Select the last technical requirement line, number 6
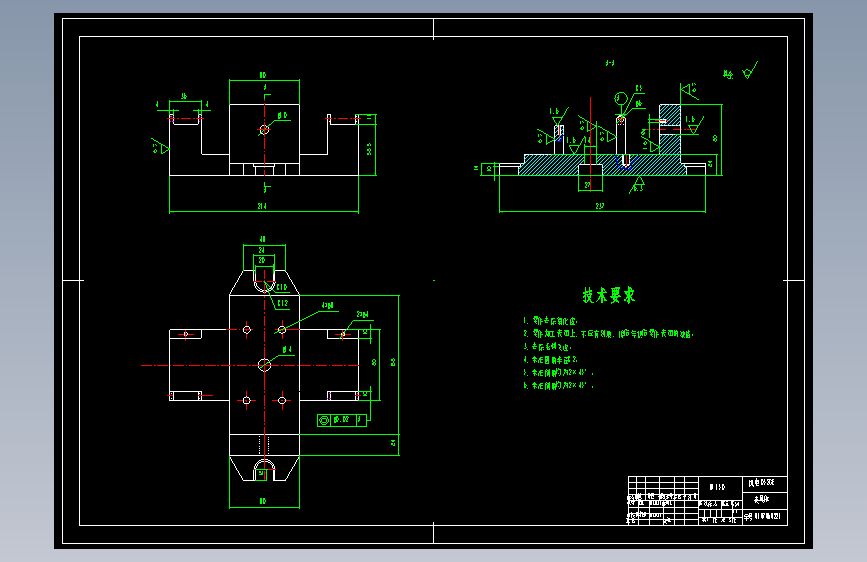Viewport: 867px width, 562px height. point(558,386)
